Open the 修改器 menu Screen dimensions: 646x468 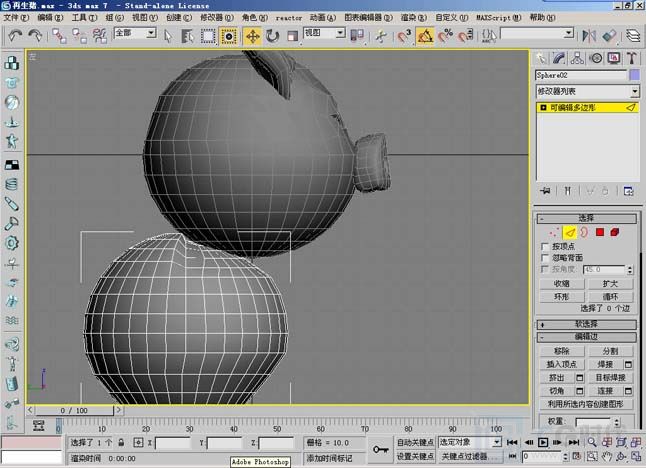click(x=217, y=18)
